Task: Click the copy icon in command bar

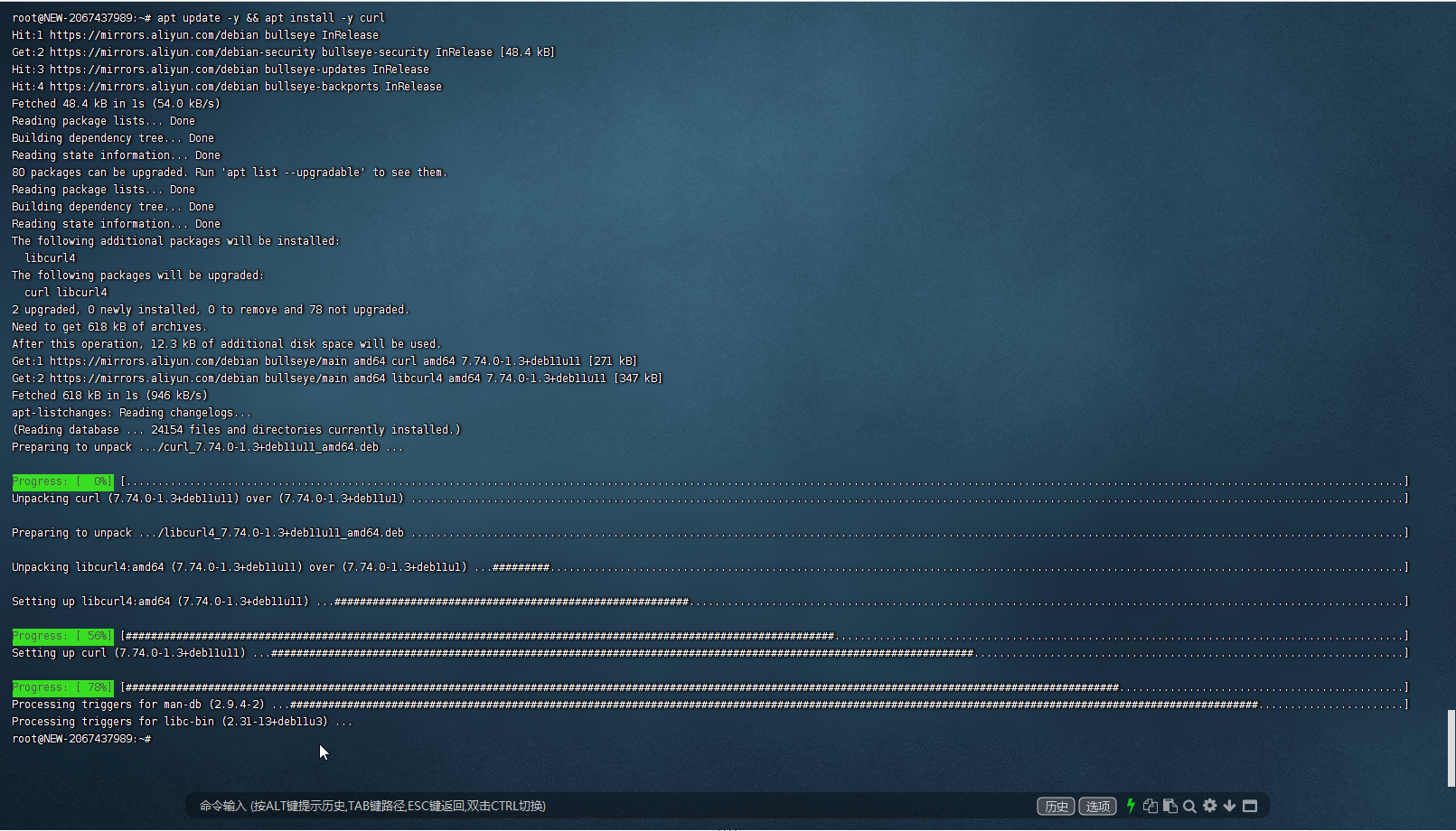Action: (1151, 806)
